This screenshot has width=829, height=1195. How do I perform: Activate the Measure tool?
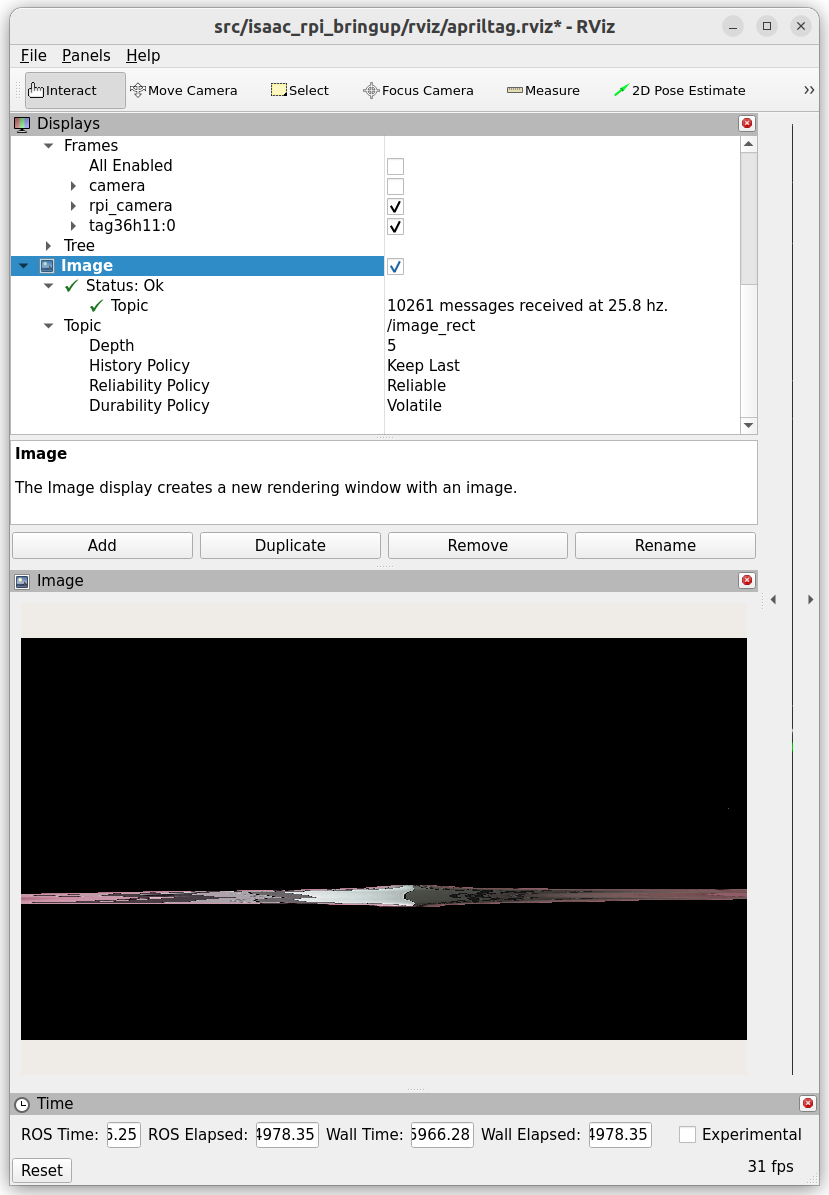[x=543, y=90]
